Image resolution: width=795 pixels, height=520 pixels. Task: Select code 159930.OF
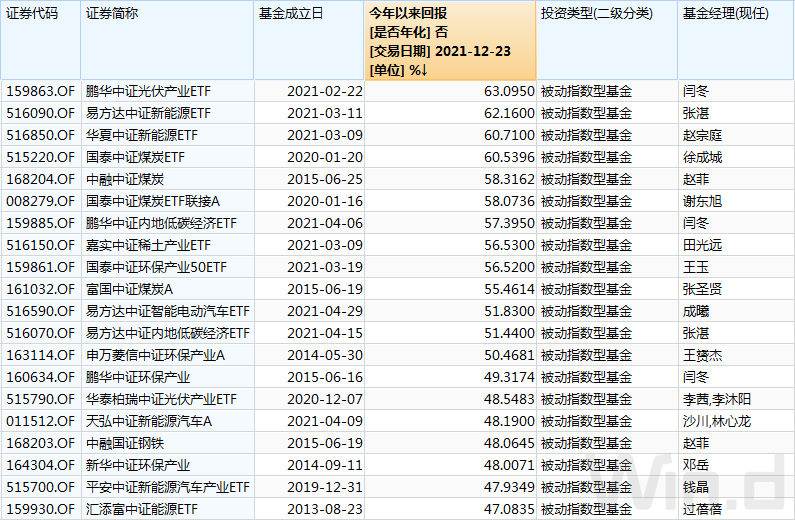[x=41, y=509]
